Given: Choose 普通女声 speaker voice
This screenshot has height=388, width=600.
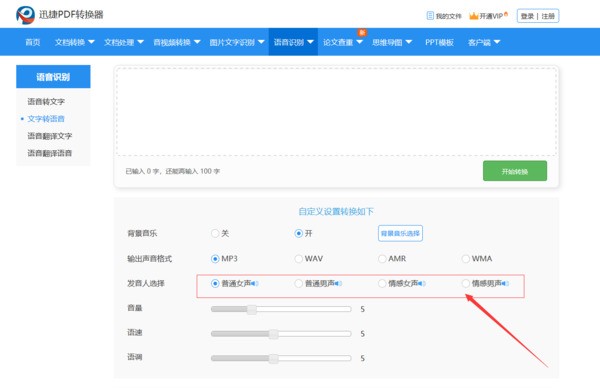Looking at the screenshot, I should coord(215,284).
